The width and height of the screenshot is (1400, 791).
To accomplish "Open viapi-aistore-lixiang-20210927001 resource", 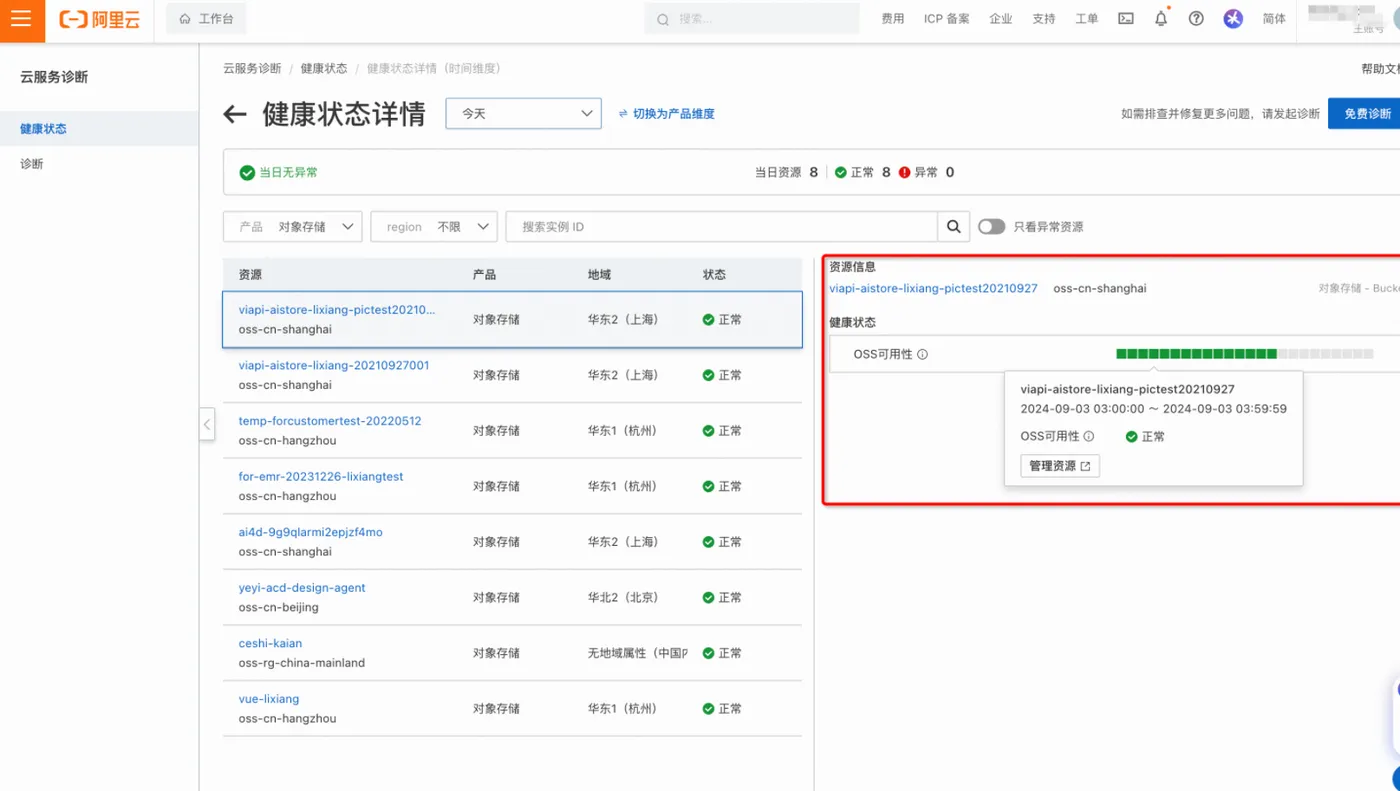I will click(x=334, y=366).
